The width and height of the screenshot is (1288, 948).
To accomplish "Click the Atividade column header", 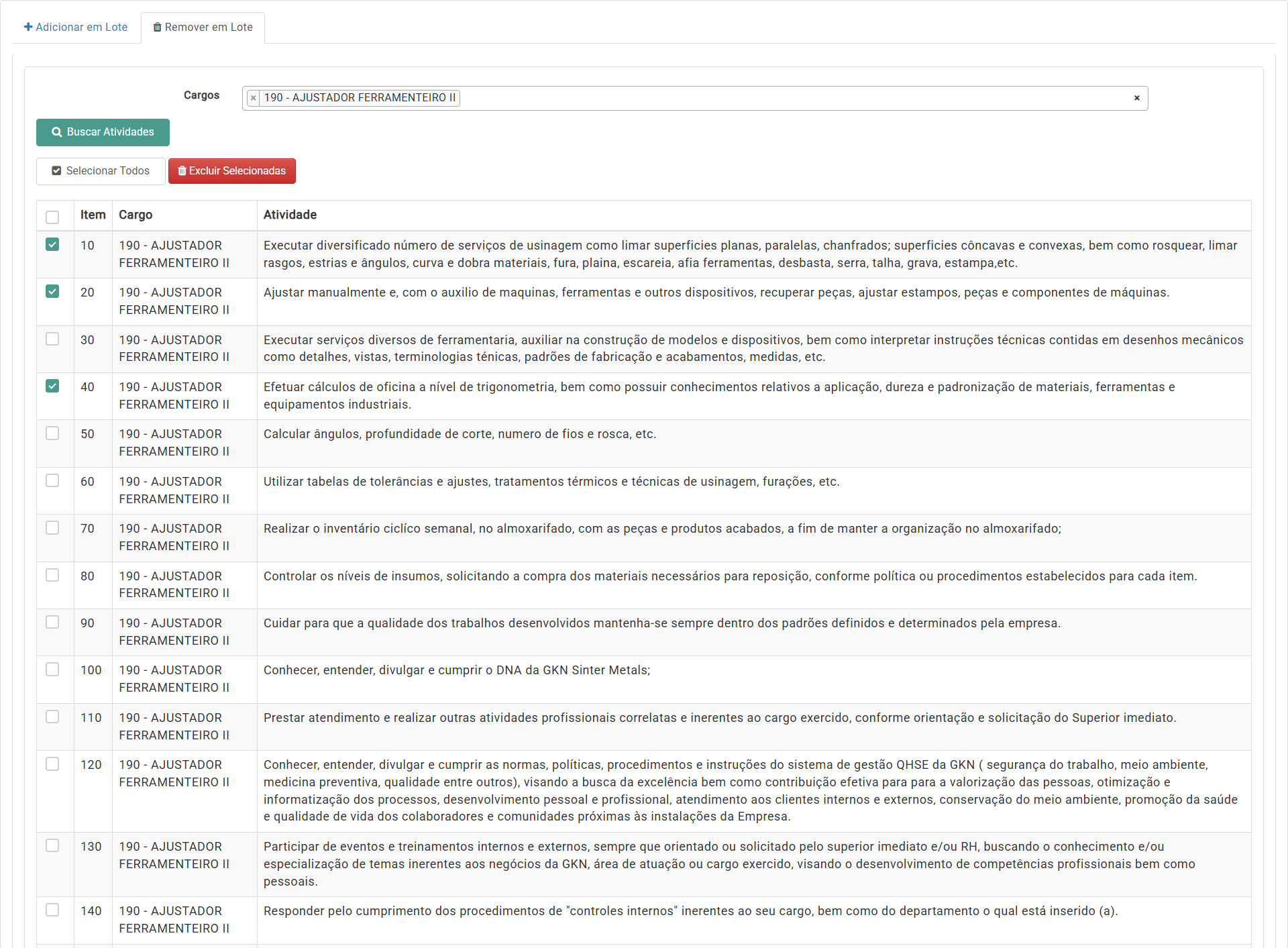I will pos(290,215).
